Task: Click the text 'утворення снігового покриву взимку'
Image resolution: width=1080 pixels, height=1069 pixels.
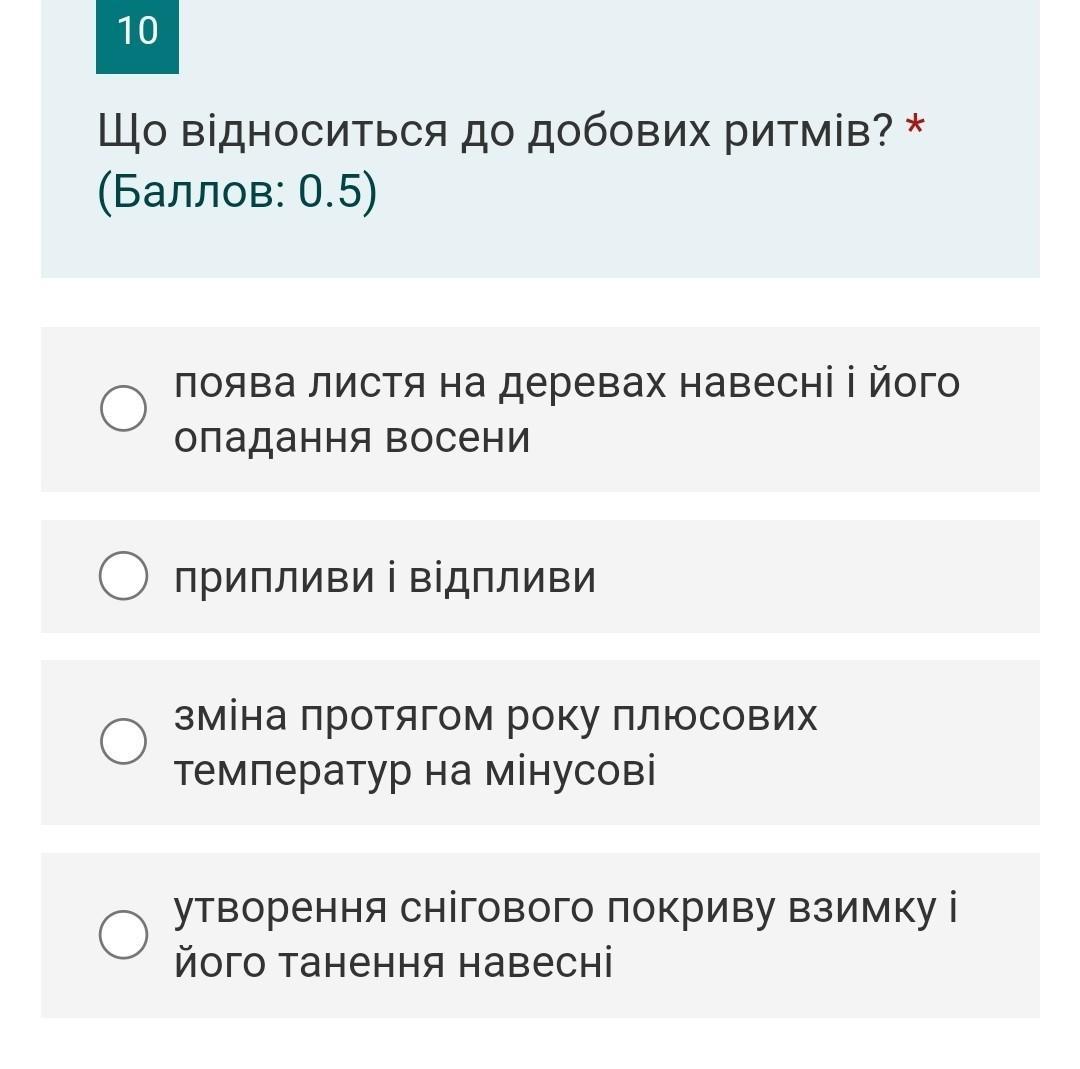Action: [x=555, y=909]
